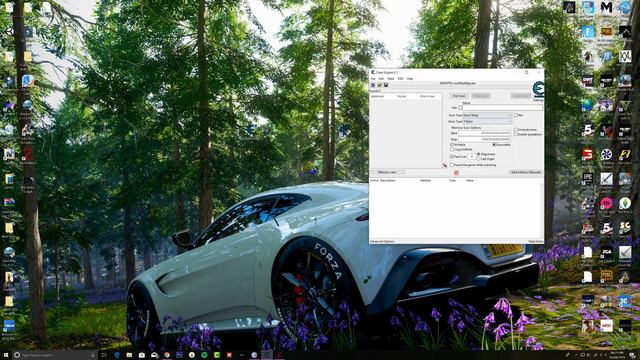Screen dimensions: 640x360
Task: Open the 'SC' desktop shortcut icon
Action: 624,227
